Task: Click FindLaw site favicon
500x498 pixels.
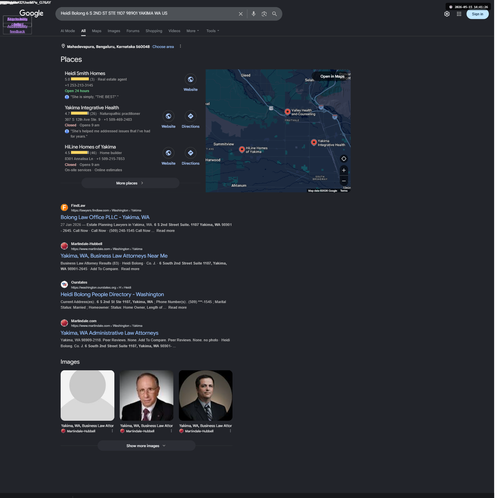Action: point(64,208)
